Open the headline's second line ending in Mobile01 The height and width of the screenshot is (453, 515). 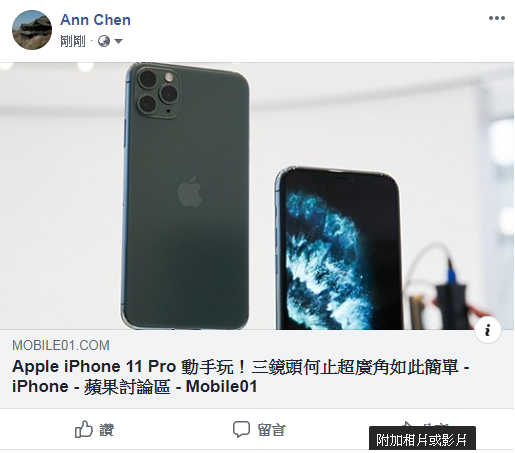pos(135,387)
